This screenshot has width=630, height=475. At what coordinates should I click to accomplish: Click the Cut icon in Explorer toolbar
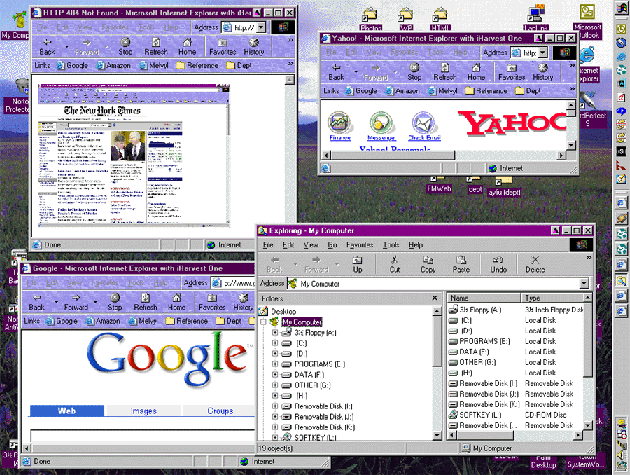[x=395, y=264]
